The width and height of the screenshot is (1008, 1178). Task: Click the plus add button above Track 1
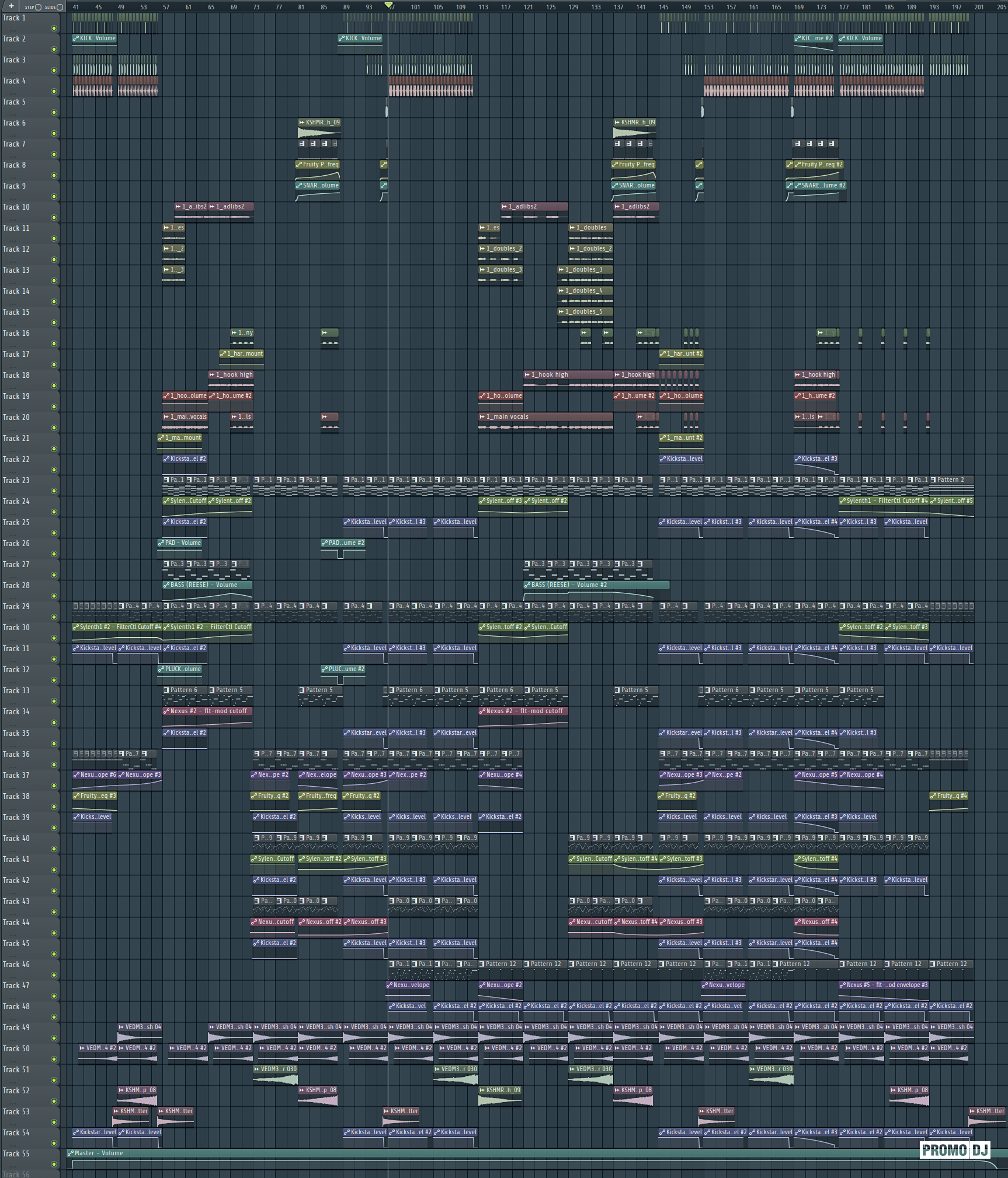pos(11,6)
